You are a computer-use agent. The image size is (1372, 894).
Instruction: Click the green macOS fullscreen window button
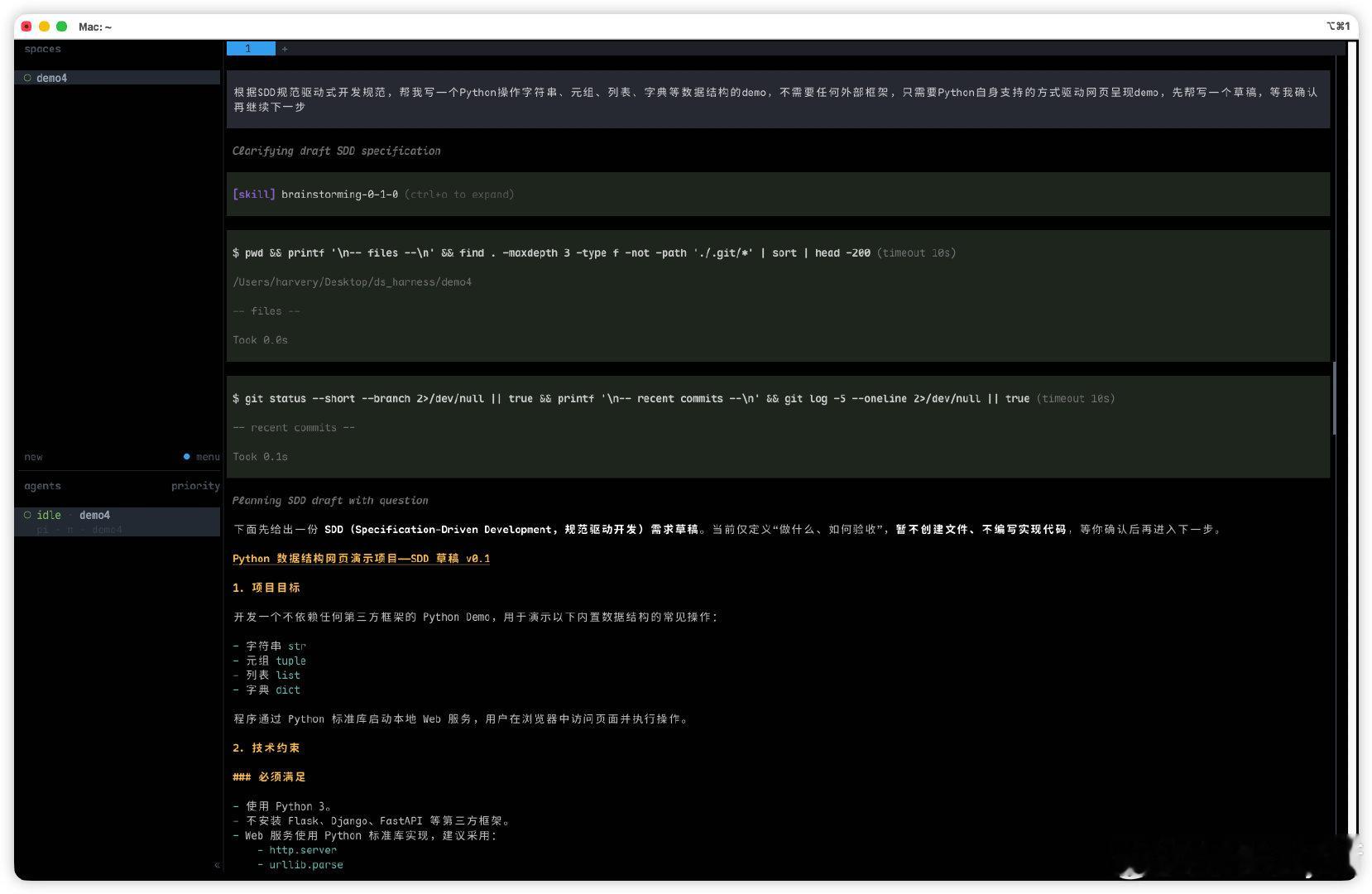point(61,26)
